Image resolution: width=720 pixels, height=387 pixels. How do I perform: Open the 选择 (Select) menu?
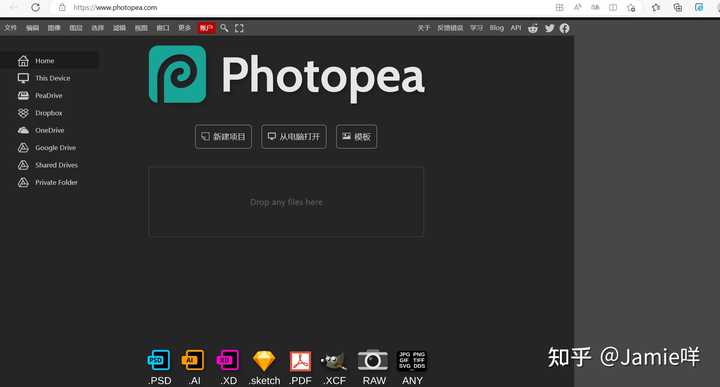click(97, 28)
